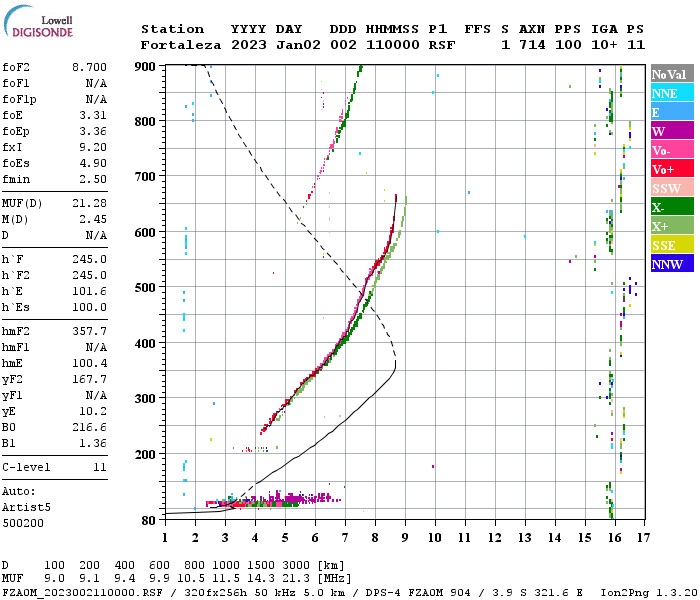700x600 pixels.
Task: Click the Ion2Png 1.3.20 version text
Action: coord(649,593)
